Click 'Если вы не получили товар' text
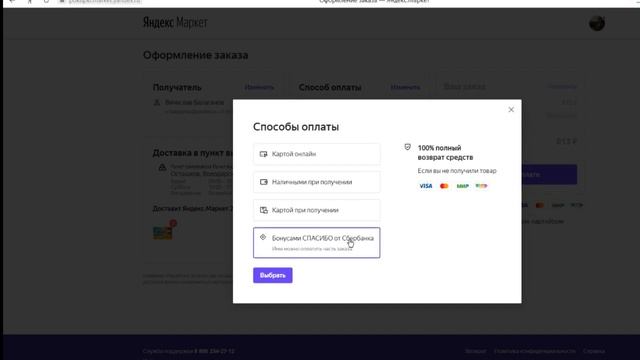 point(457,171)
